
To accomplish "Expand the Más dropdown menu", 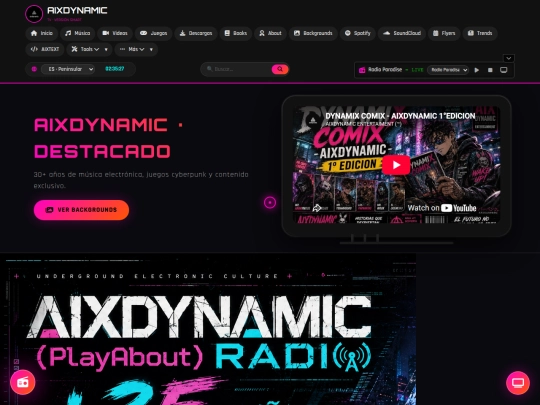I will pyautogui.click(x=136, y=49).
